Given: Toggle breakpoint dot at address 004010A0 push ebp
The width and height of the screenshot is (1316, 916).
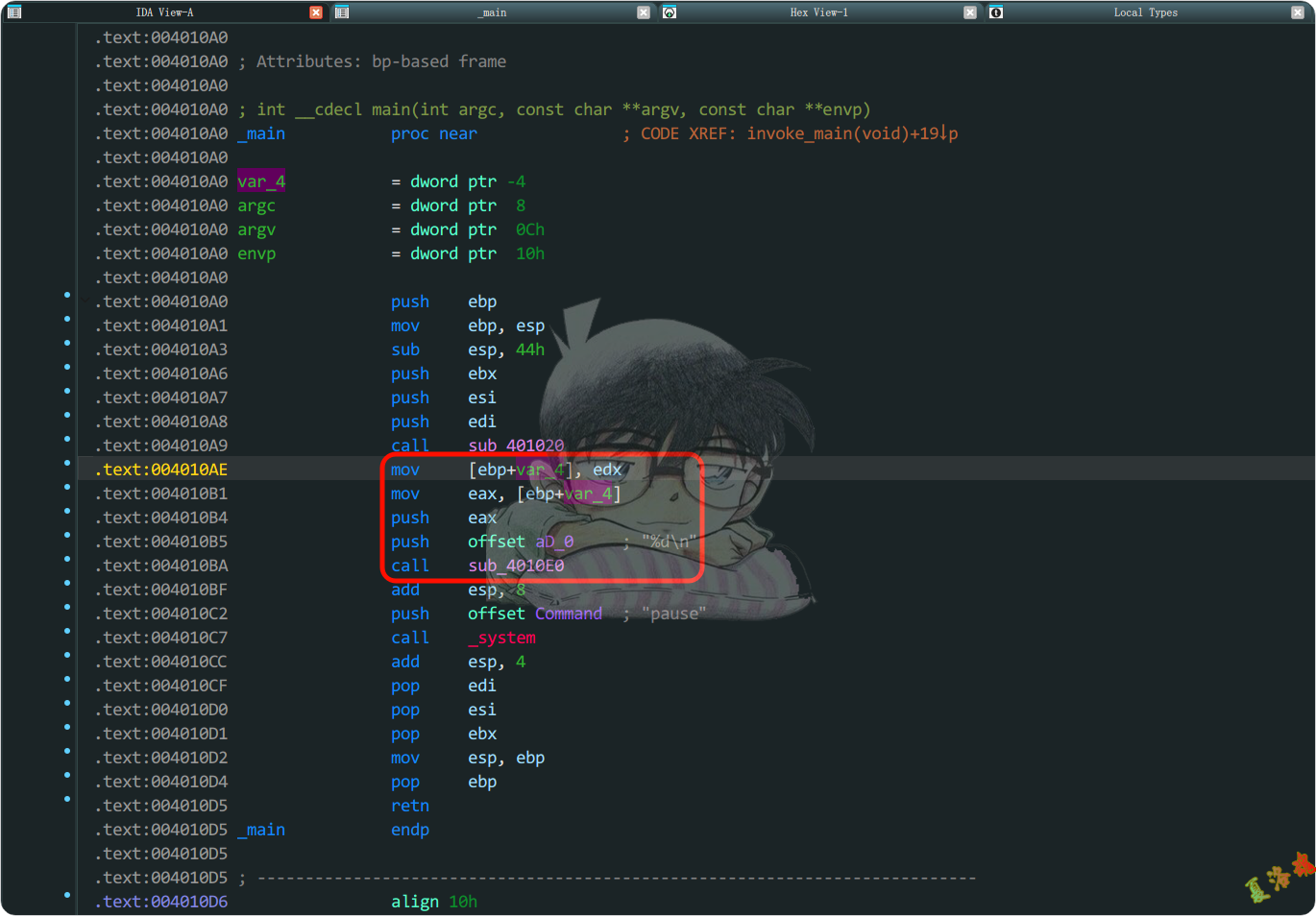Looking at the screenshot, I should click(x=67, y=295).
